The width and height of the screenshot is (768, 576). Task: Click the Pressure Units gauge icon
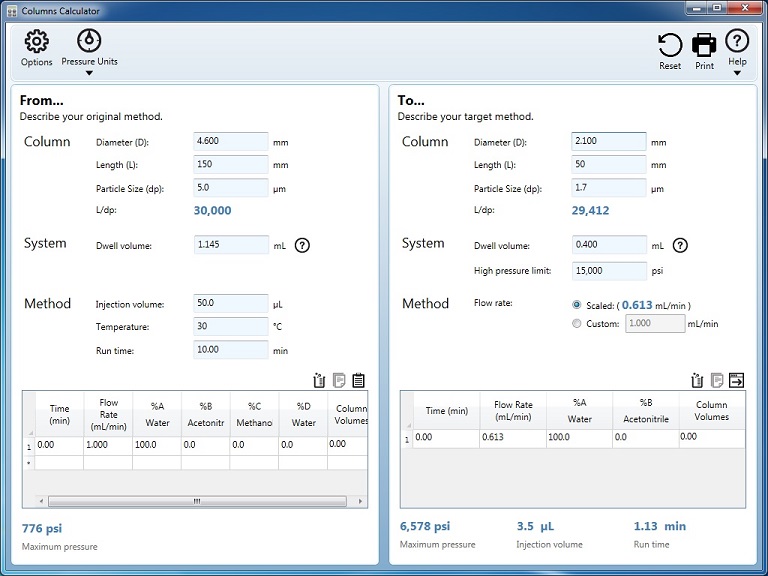coord(89,40)
